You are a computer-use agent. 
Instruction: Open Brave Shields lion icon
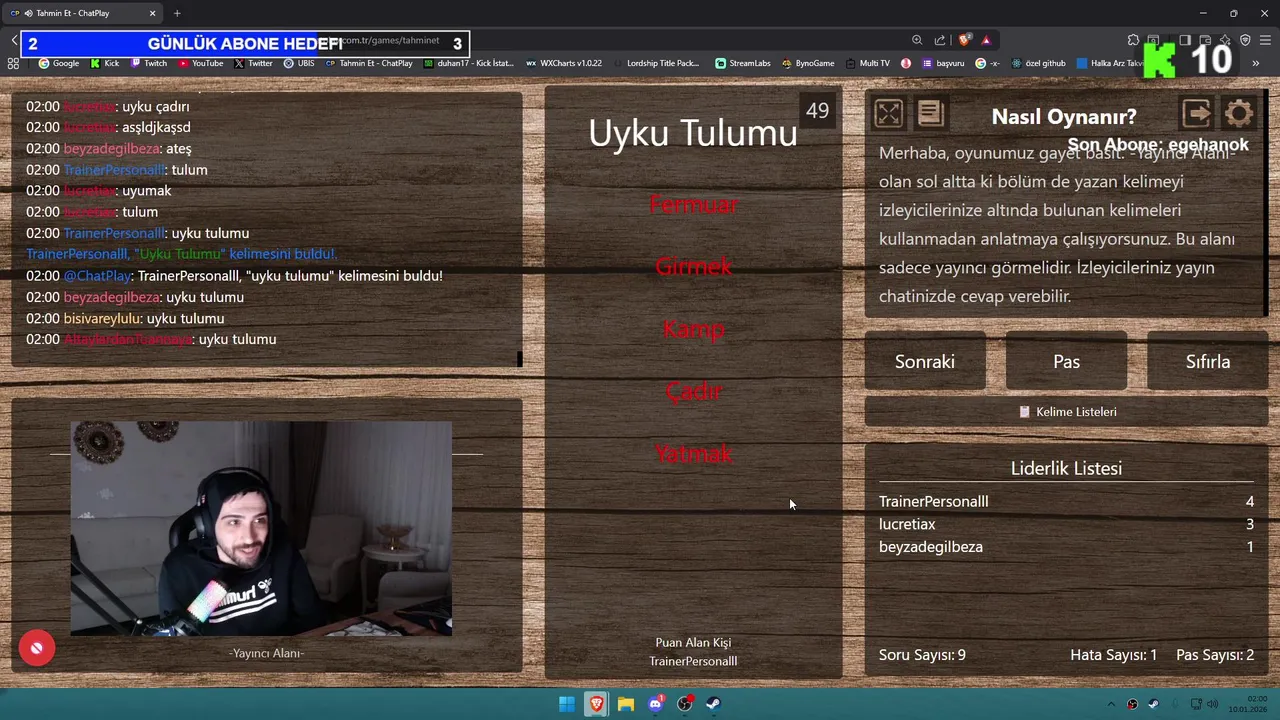(x=964, y=40)
